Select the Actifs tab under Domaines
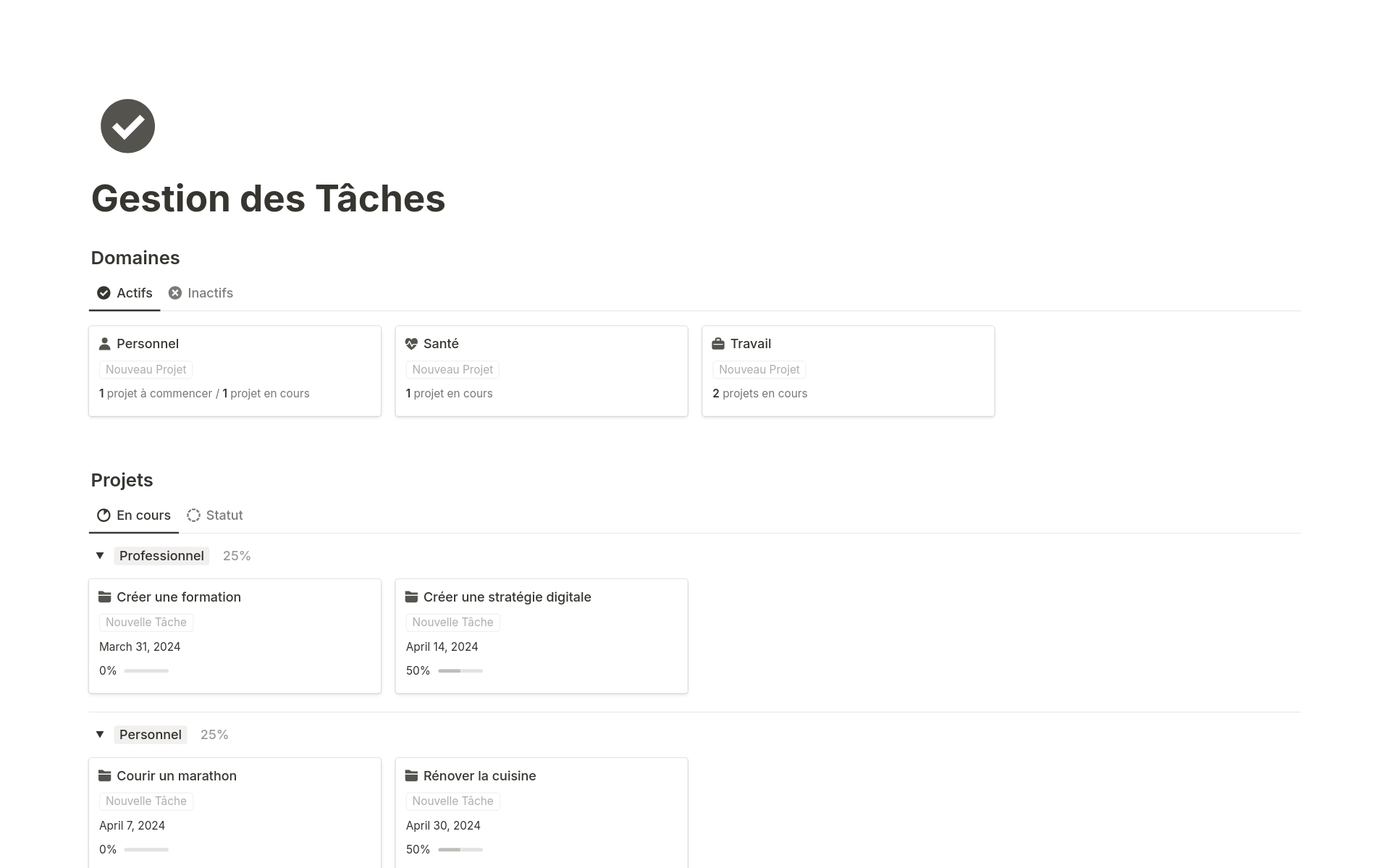The width and height of the screenshot is (1390, 868). click(135, 292)
